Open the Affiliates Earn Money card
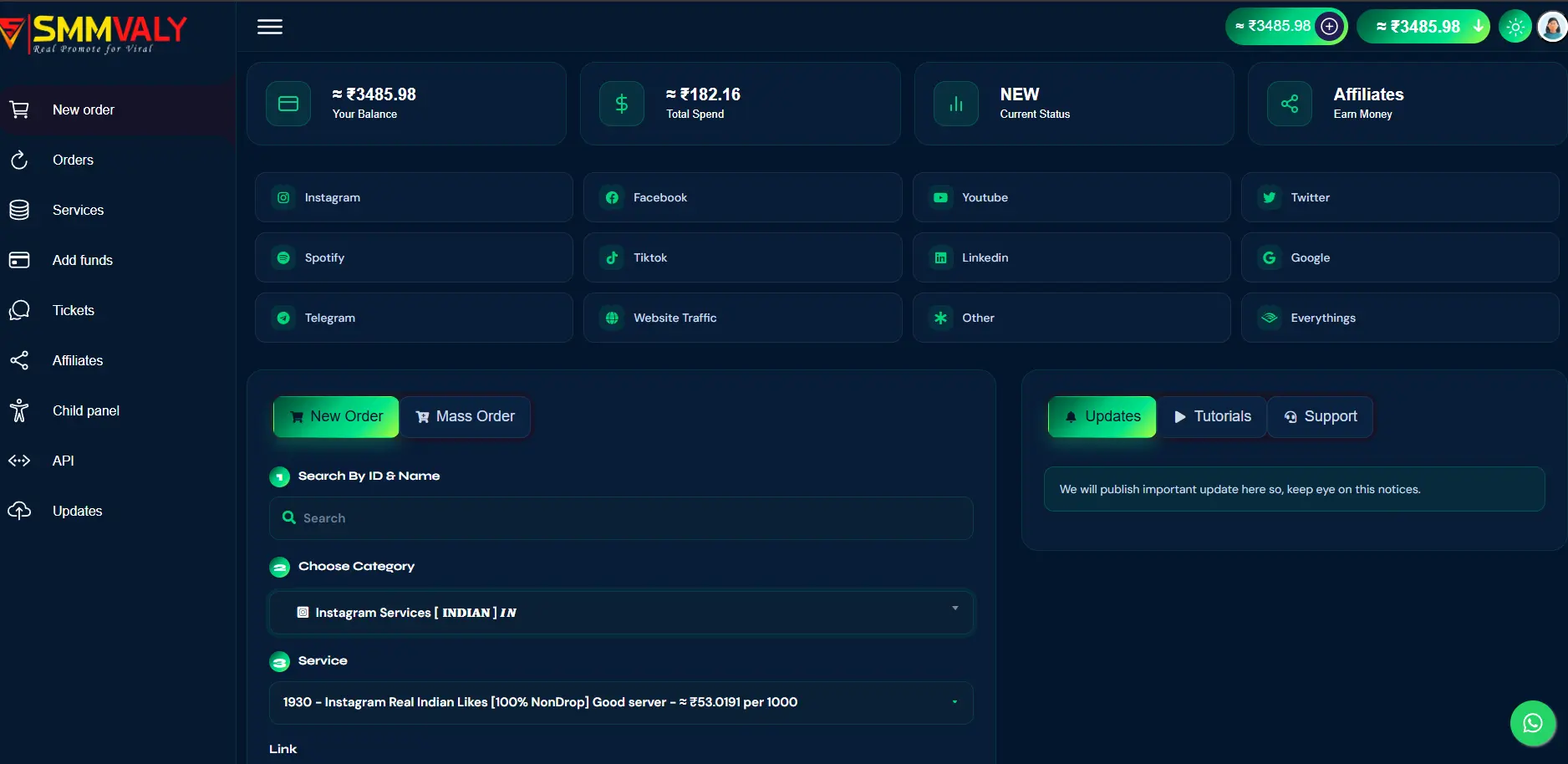 (x=1408, y=104)
